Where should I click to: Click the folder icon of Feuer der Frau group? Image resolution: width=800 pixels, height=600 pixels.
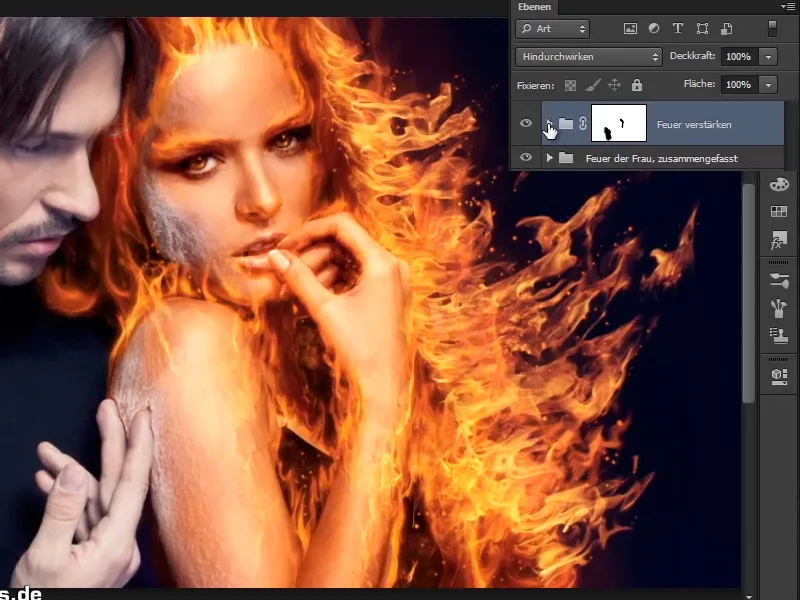(566, 158)
